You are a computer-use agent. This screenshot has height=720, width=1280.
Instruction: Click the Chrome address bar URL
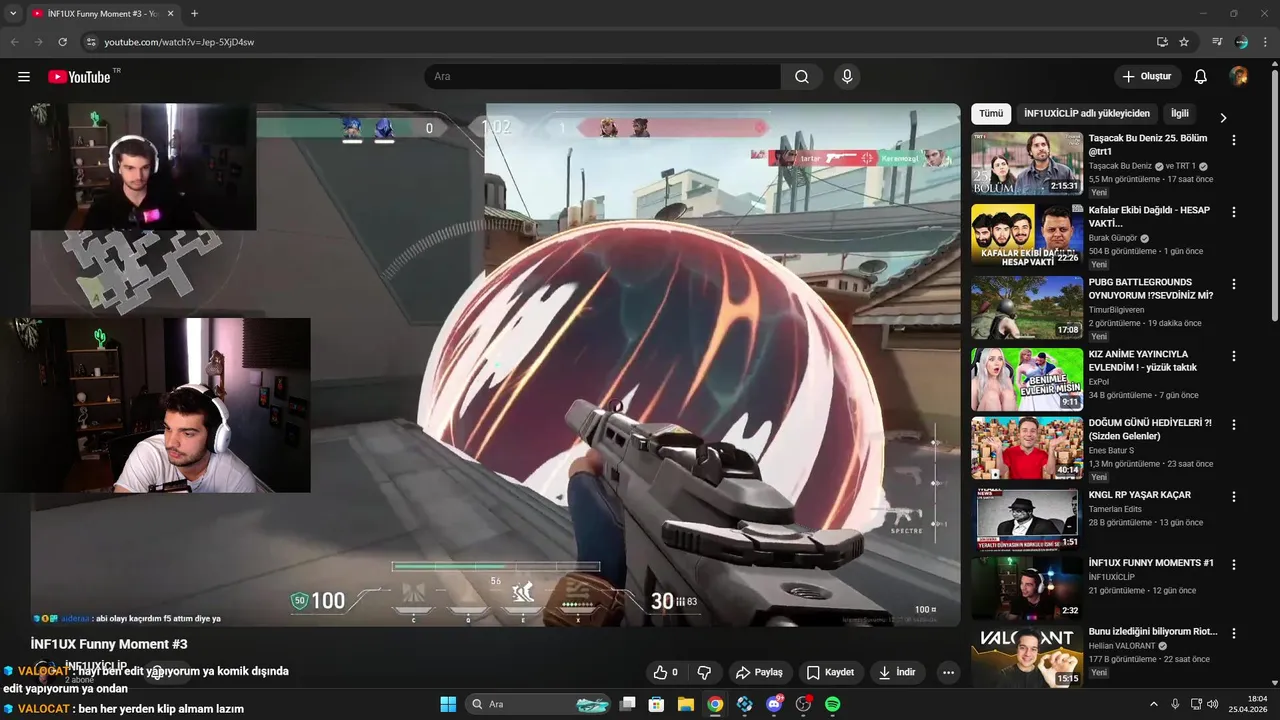click(x=179, y=42)
